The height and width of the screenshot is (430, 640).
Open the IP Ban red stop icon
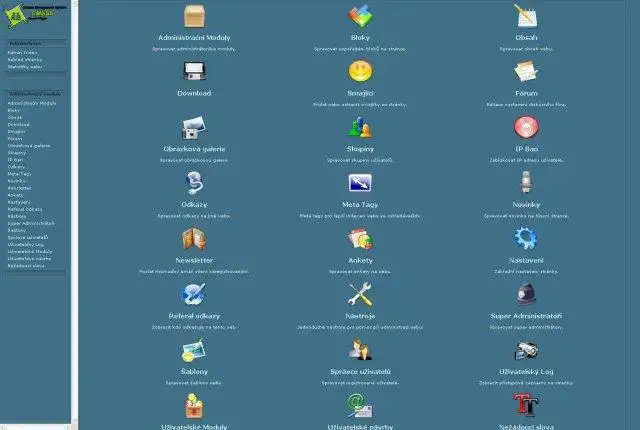tap(526, 127)
